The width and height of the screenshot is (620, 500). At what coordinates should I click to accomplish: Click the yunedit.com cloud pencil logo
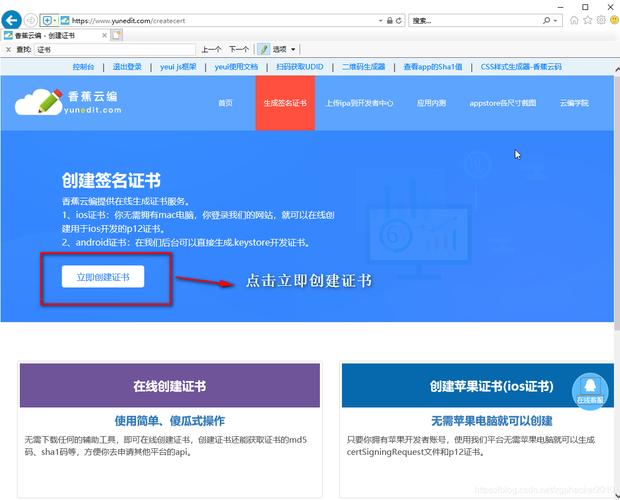tap(68, 102)
